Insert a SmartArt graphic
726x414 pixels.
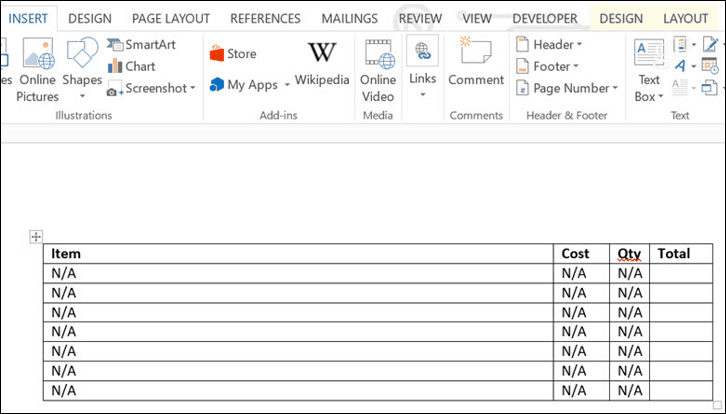tap(141, 44)
